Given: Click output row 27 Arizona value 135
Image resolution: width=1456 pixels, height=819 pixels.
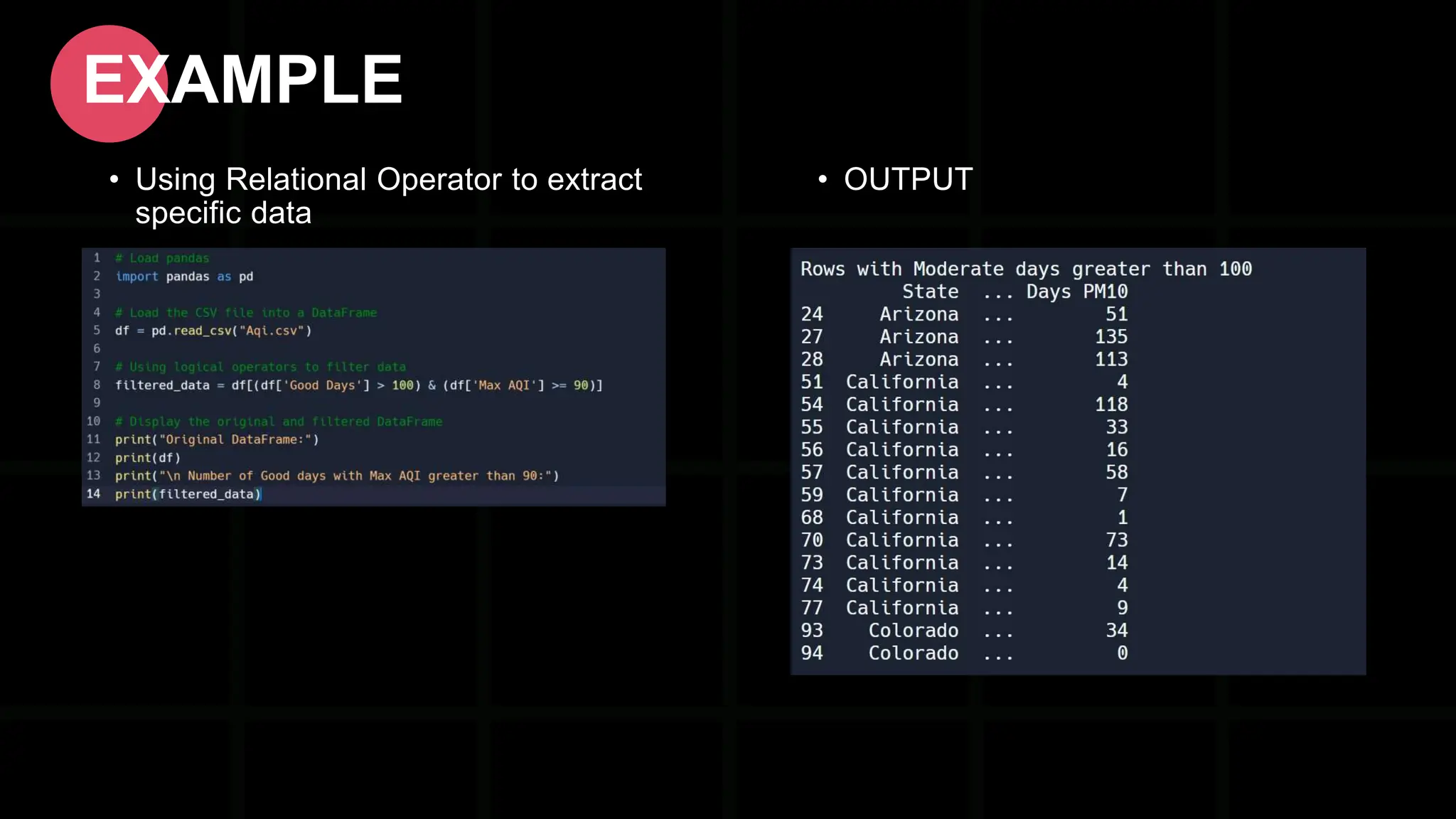Looking at the screenshot, I should point(1110,337).
